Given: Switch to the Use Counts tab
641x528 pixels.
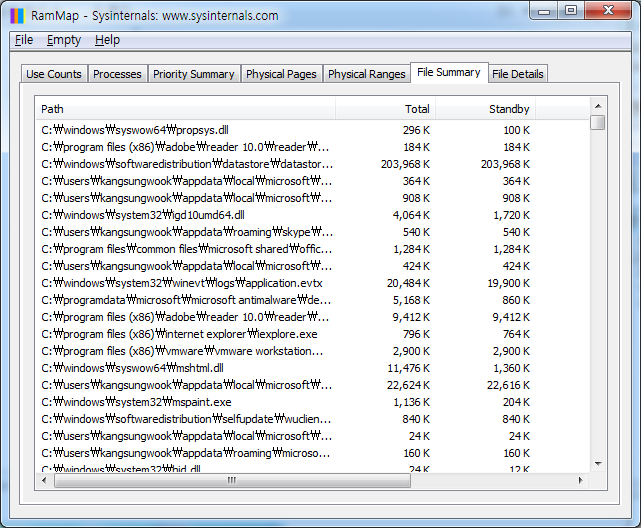Looking at the screenshot, I should coord(54,74).
